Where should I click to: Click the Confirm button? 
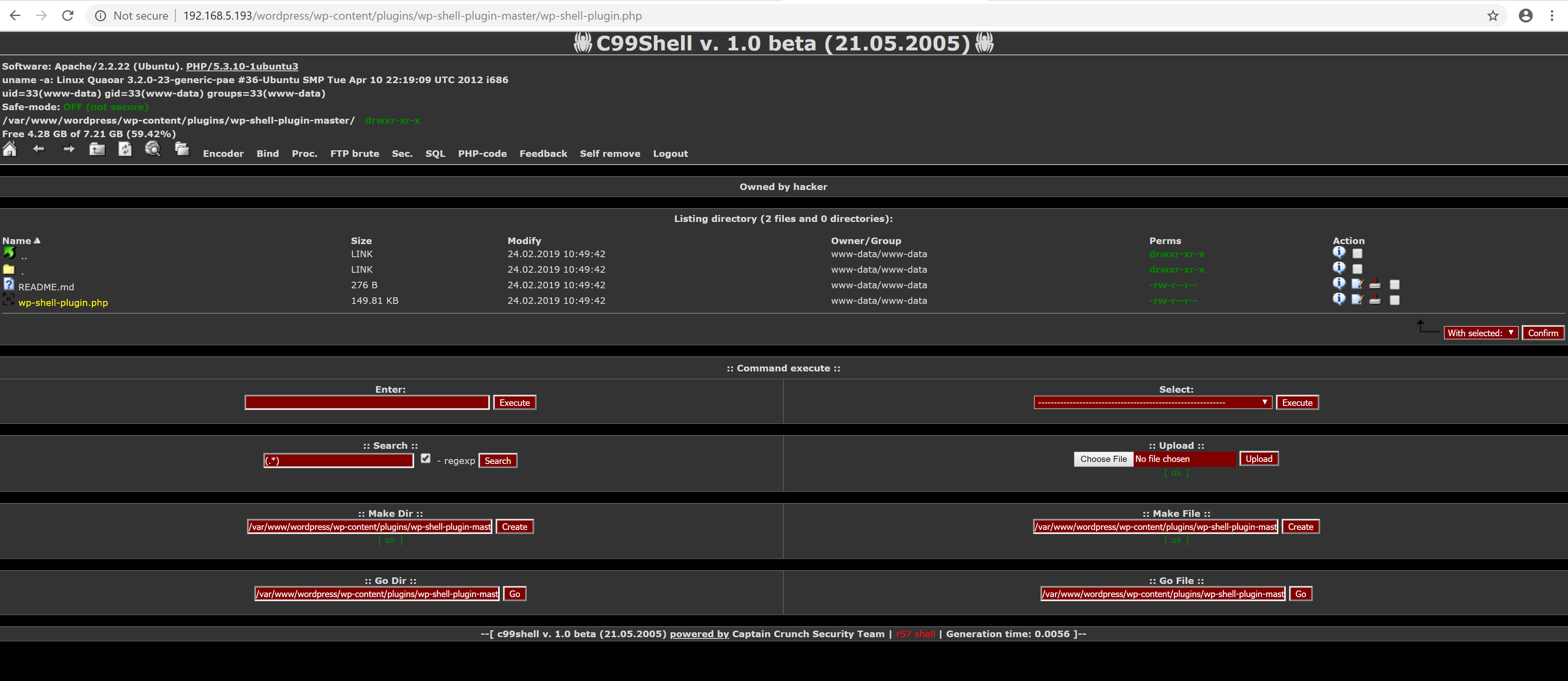tap(1543, 333)
